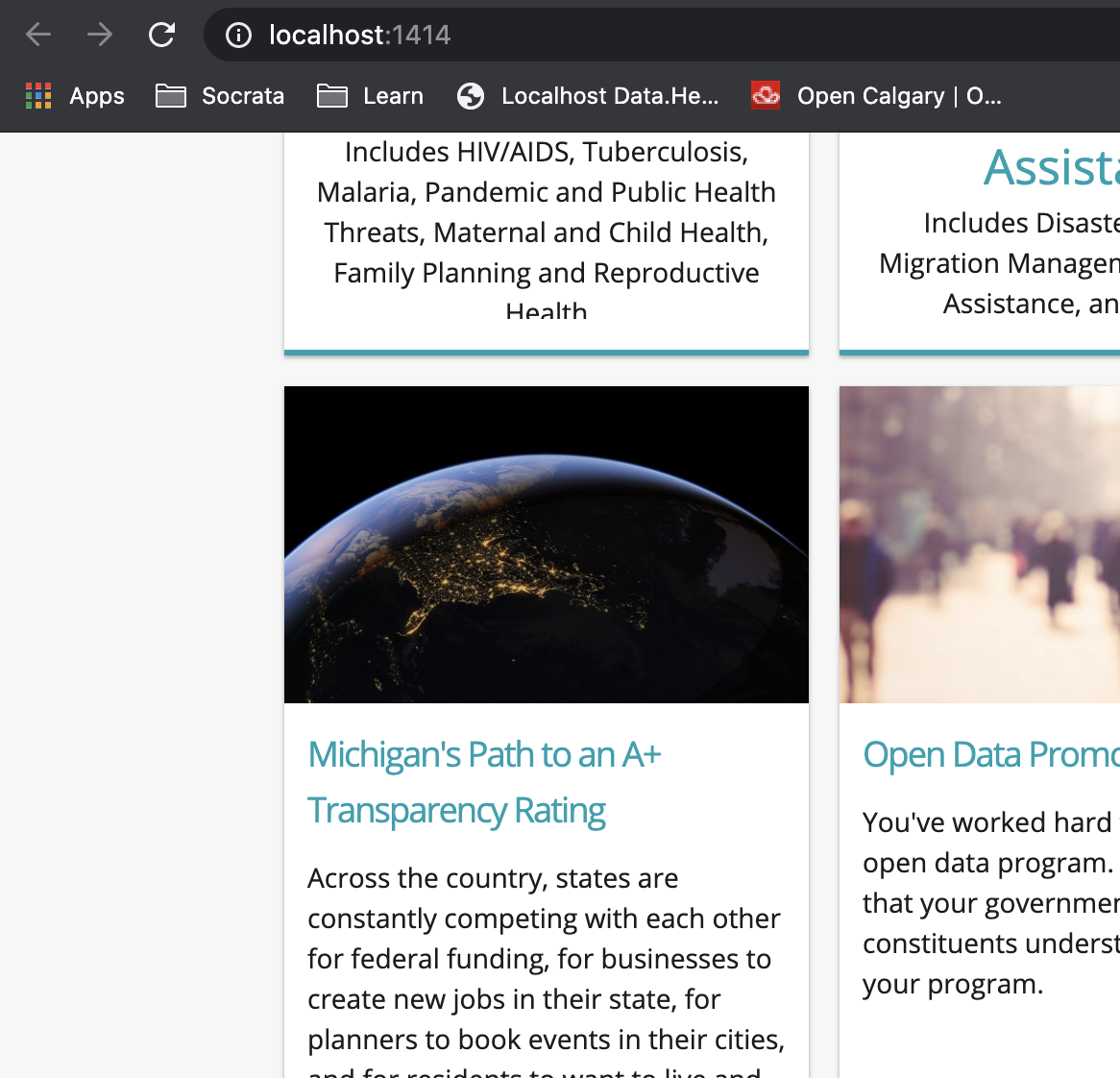Image resolution: width=1120 pixels, height=1078 pixels.
Task: Click the globe icon of Localhost Data.He... bookmark
Action: (471, 96)
